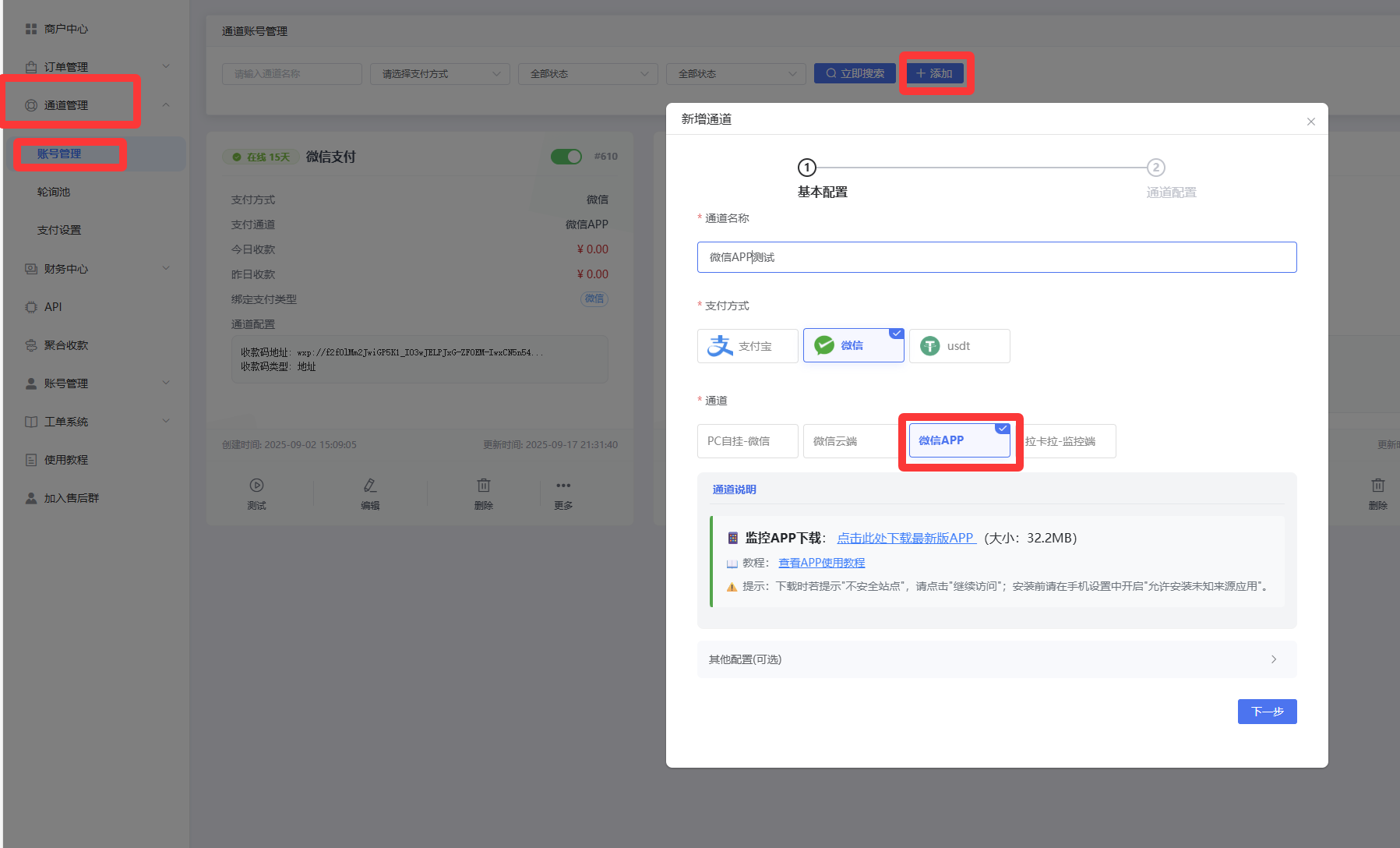Select the usdt payment method icon
The image size is (1400, 848).
click(930, 346)
